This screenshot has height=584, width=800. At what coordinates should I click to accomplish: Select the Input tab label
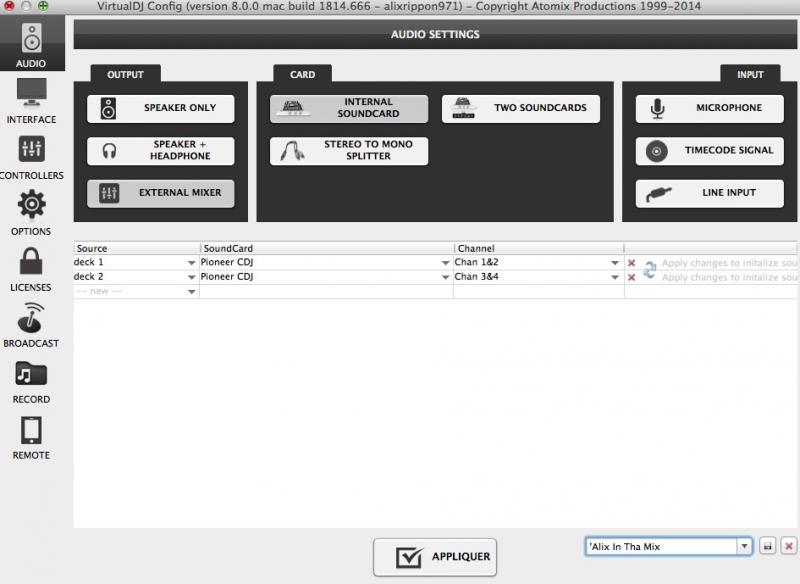[750, 74]
